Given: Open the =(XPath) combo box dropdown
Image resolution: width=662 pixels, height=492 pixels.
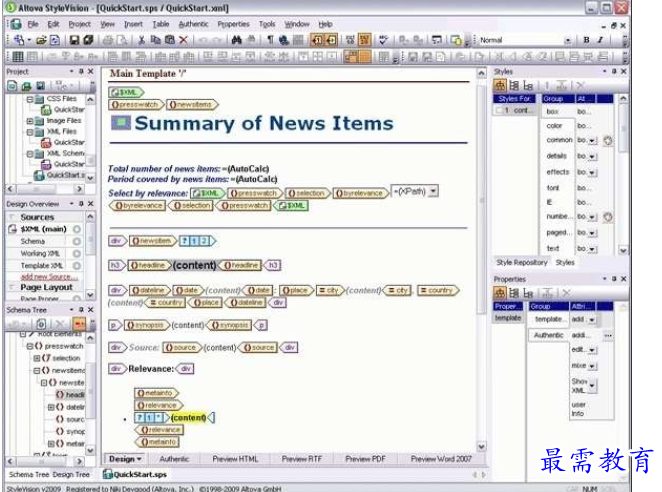Looking at the screenshot, I should click(433, 191).
